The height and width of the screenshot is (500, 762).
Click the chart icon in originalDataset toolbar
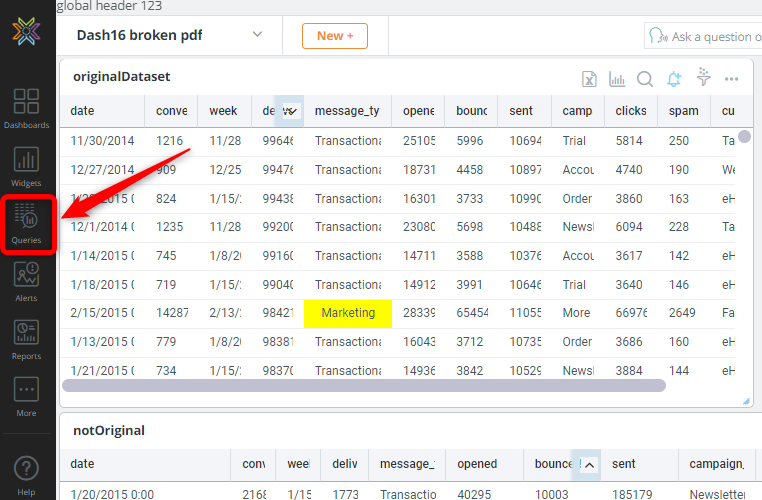(x=617, y=79)
